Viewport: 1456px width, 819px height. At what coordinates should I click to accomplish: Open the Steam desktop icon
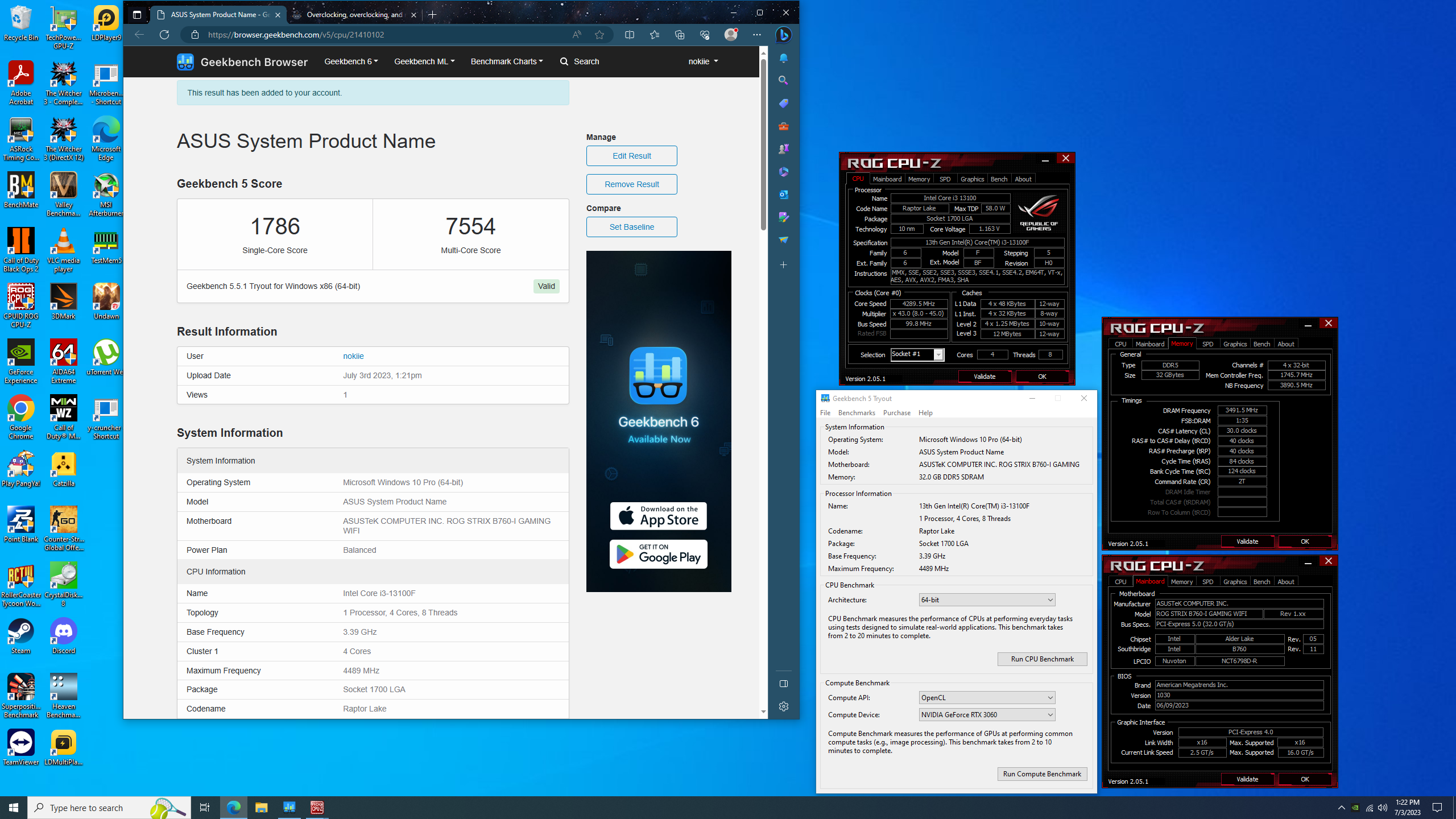click(x=21, y=636)
